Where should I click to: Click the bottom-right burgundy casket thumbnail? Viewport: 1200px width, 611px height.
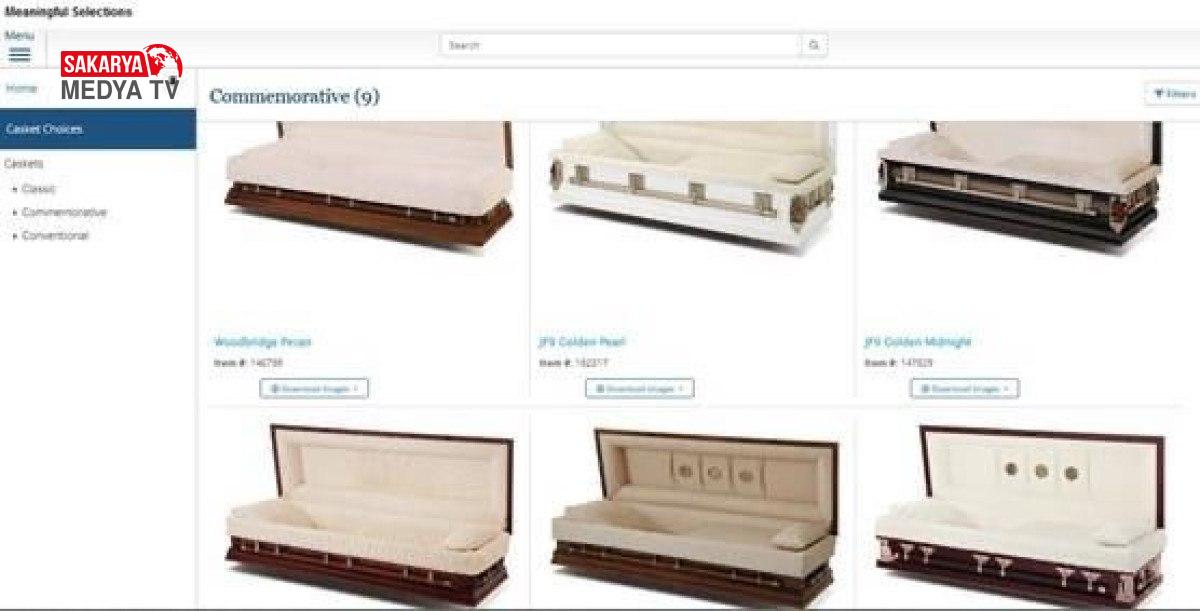[1020, 516]
